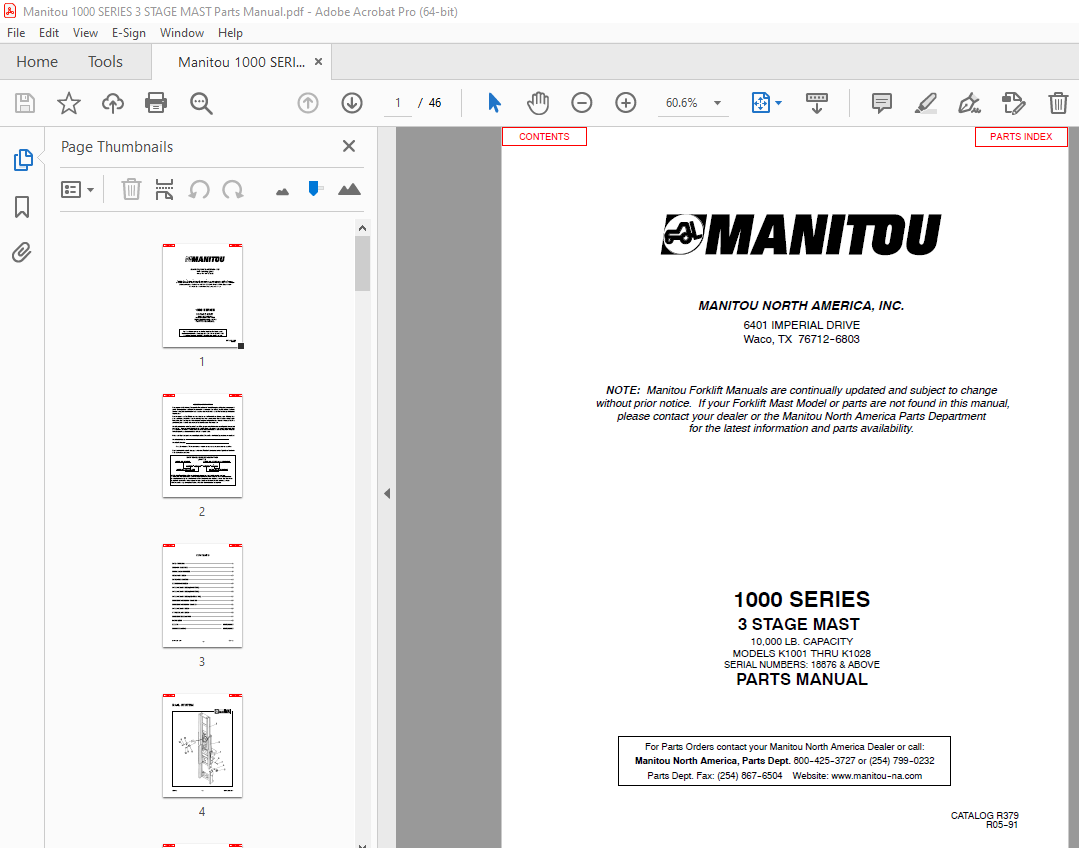
Task: Click the "CATALOG R379" text
Action: point(984,816)
